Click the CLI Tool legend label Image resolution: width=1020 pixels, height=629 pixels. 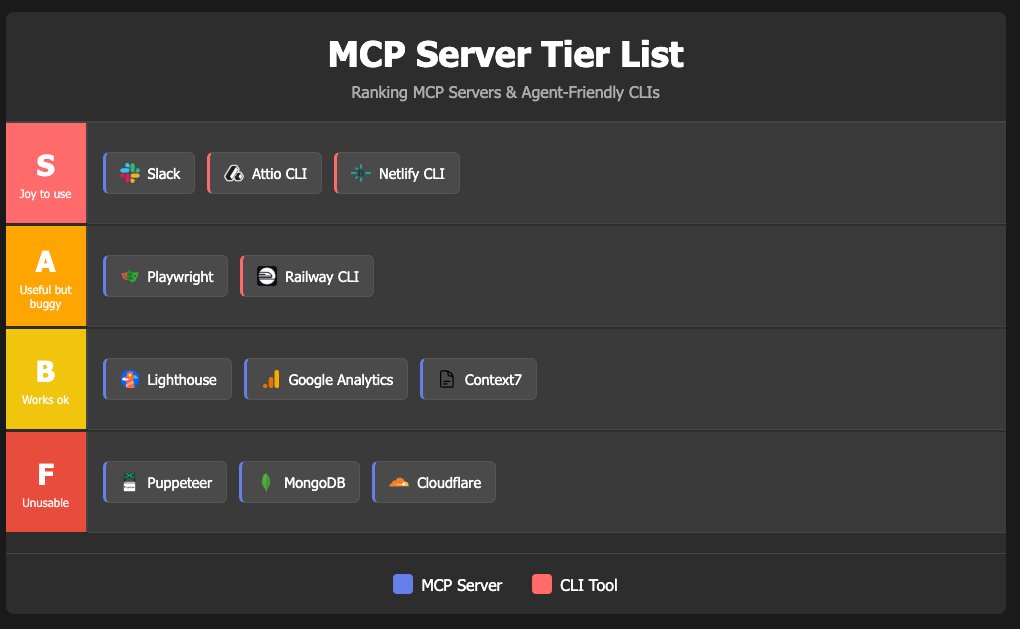pyautogui.click(x=588, y=585)
